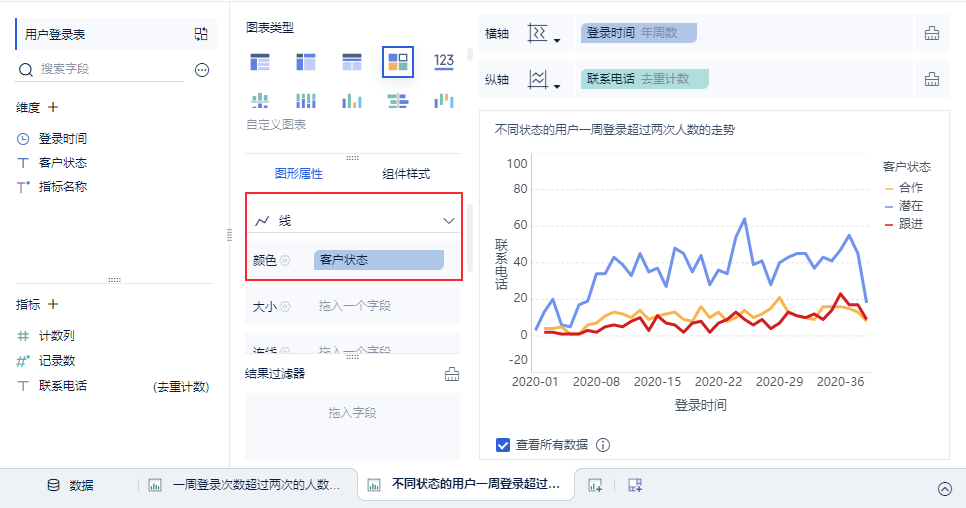Add a new dimension with 维度 plus
Image resolution: width=966 pixels, height=508 pixels.
coord(53,107)
